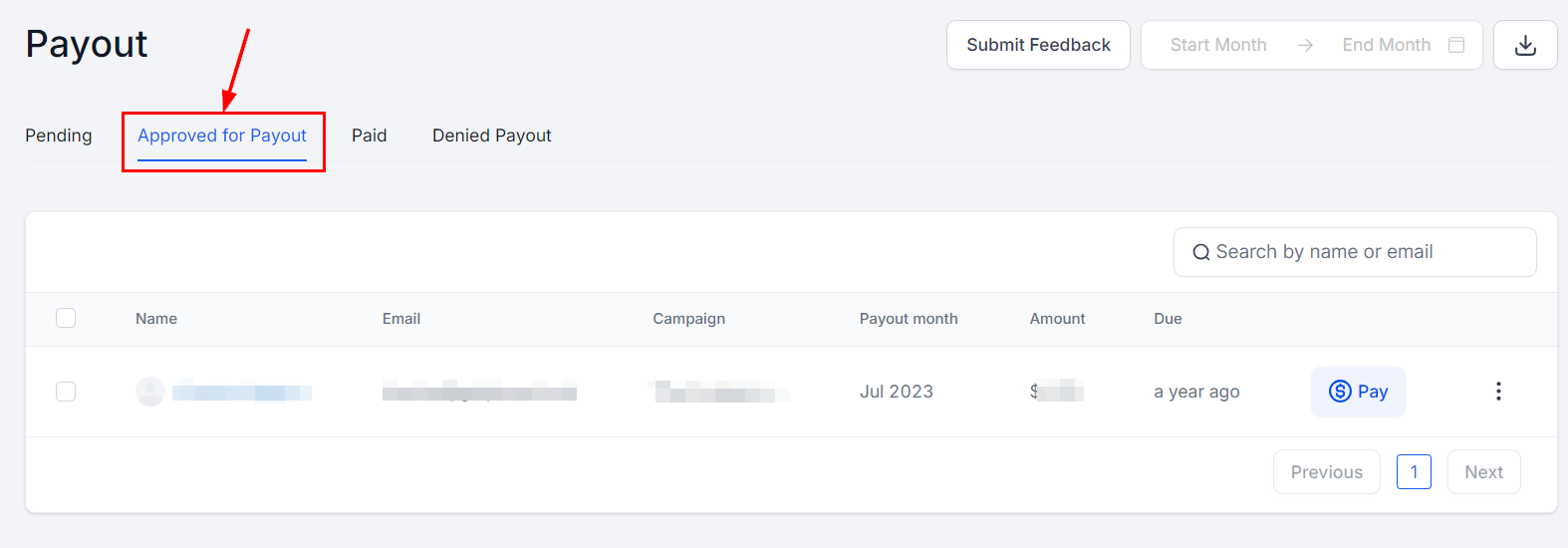Viewport: 1568px width, 548px height.
Task: Go to the Denied Payout tab
Action: click(492, 136)
